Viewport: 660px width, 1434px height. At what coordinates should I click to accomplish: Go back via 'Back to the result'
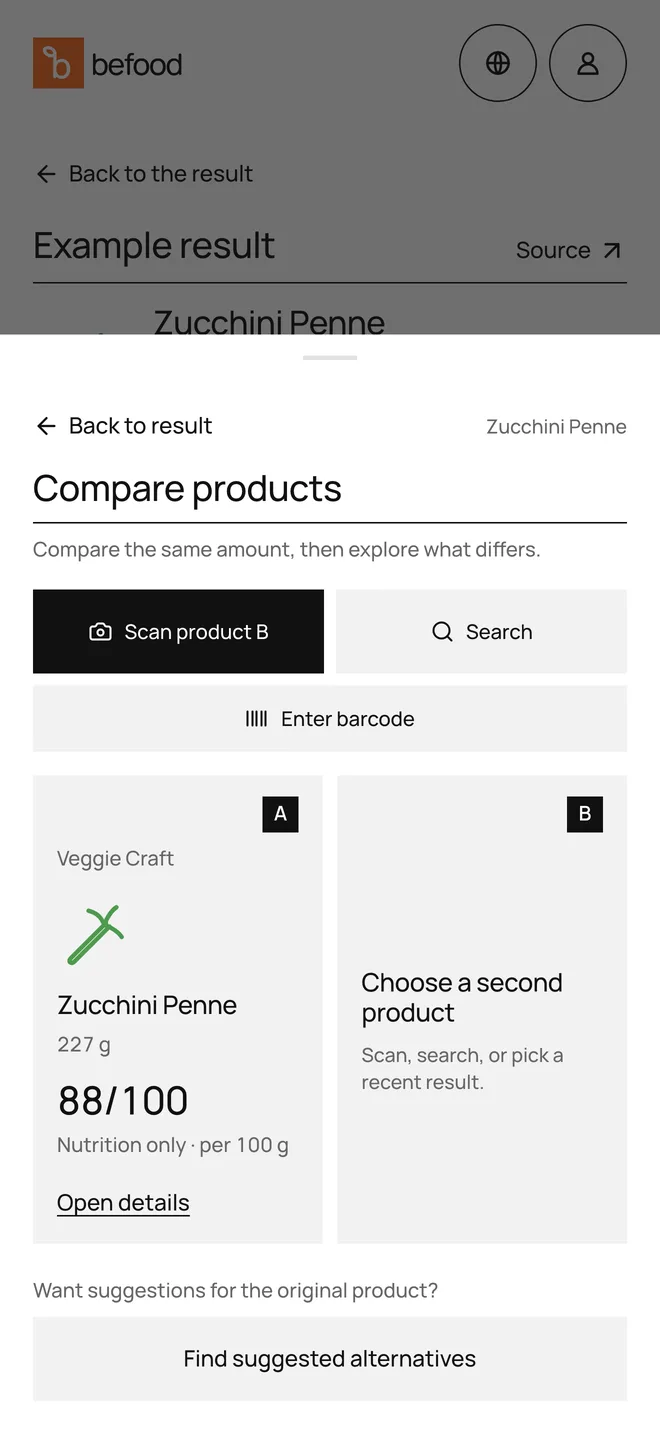tap(144, 174)
